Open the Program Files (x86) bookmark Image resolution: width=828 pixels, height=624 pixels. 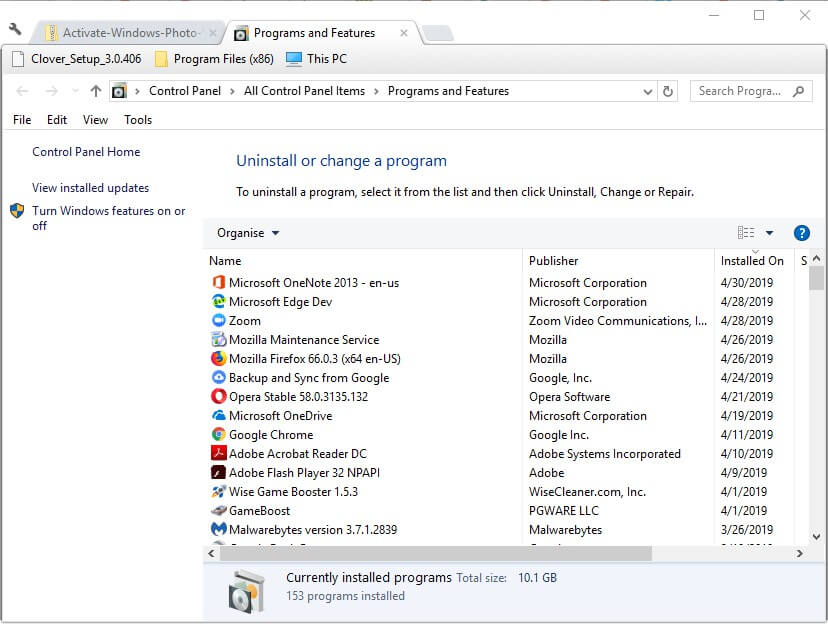[x=214, y=59]
